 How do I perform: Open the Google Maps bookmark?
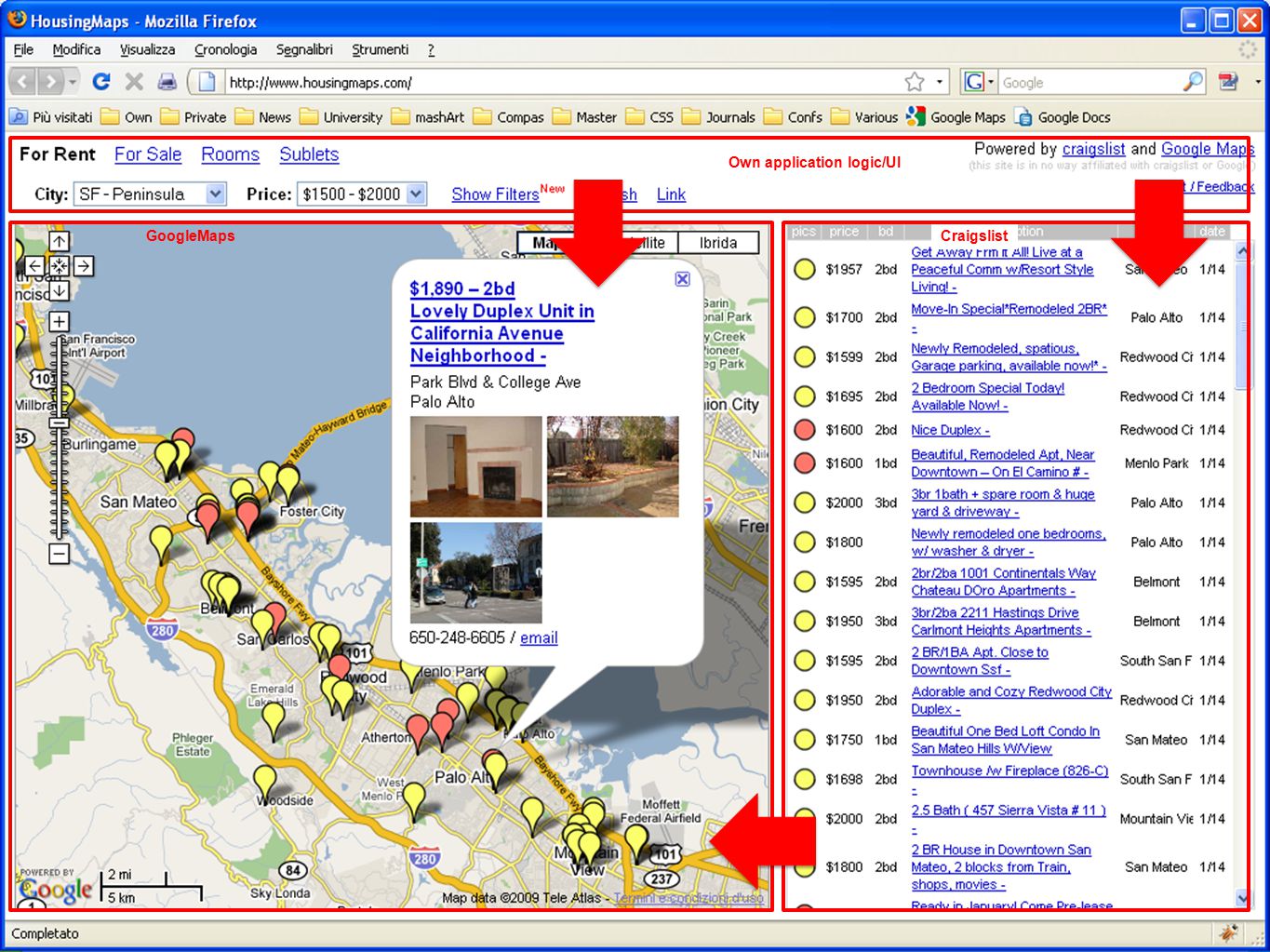[956, 117]
